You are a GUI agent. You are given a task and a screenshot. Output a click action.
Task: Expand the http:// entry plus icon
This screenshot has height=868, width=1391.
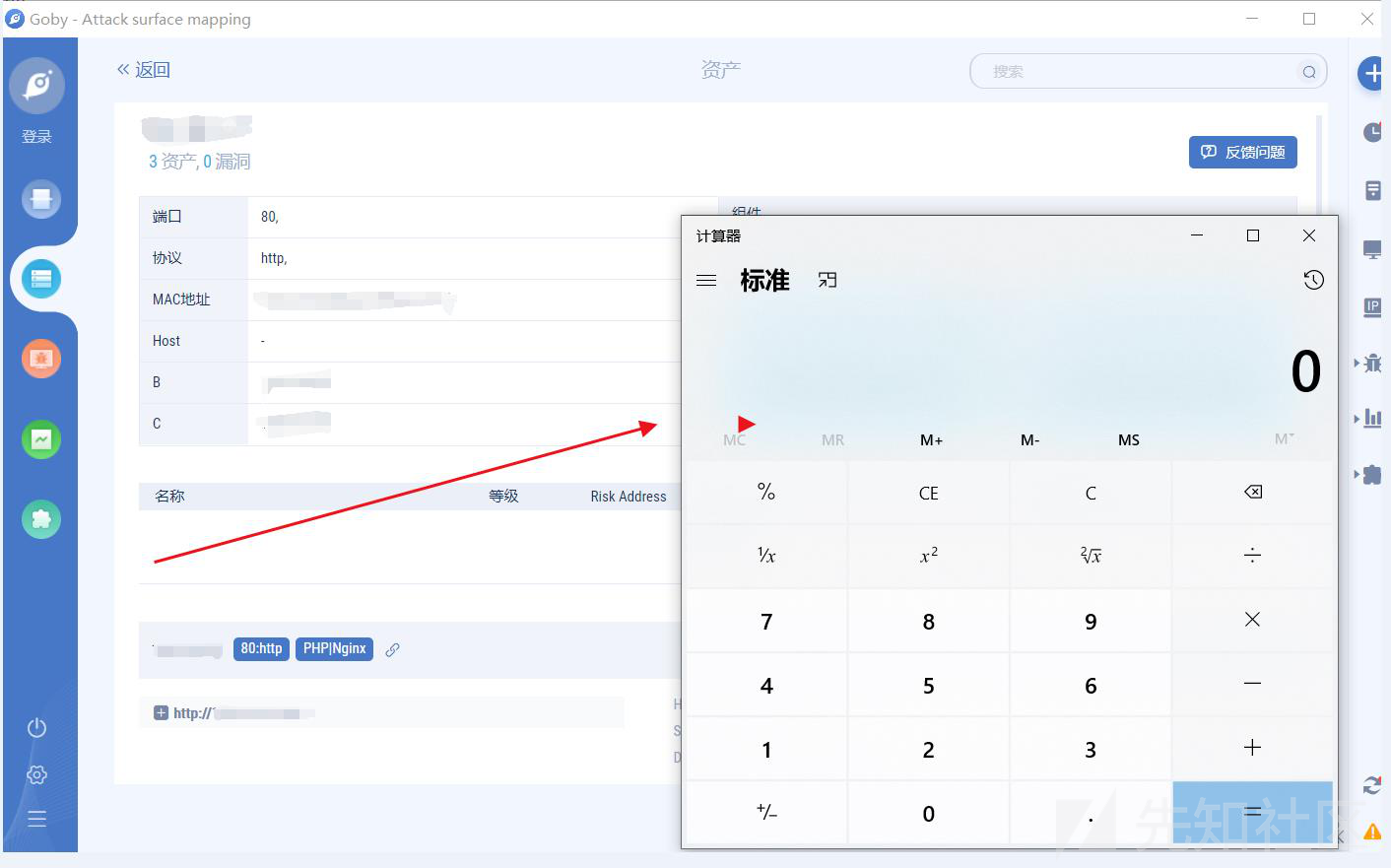[x=161, y=713]
